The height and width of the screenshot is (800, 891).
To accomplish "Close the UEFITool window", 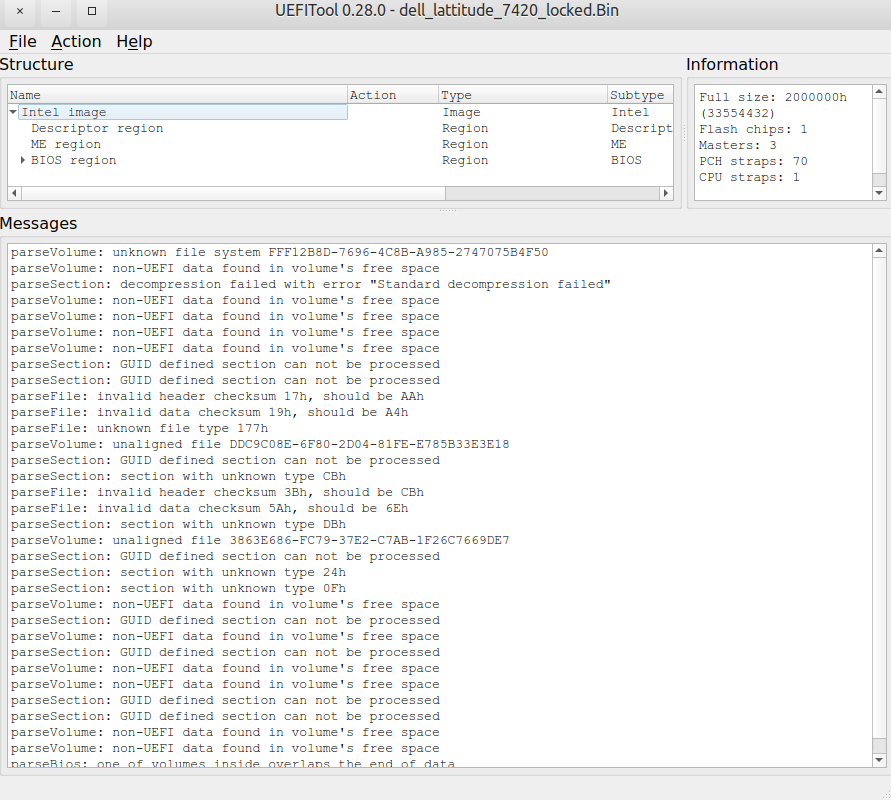I will (x=20, y=11).
